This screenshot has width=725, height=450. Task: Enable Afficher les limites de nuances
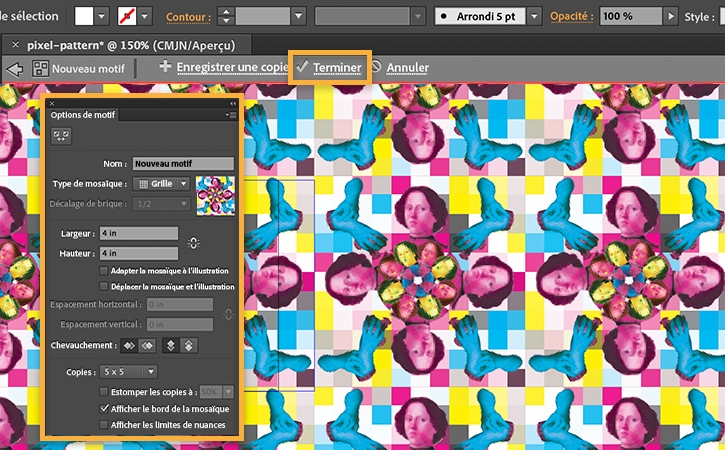(x=104, y=425)
